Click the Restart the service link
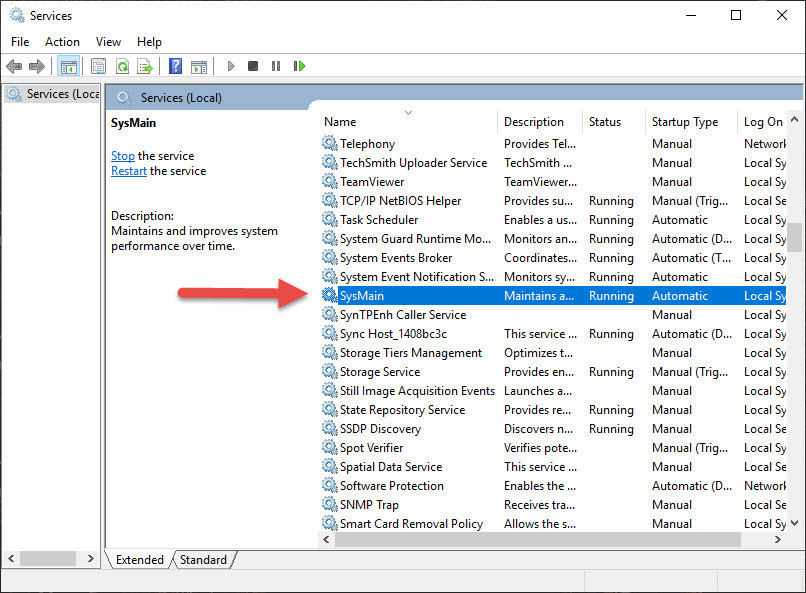This screenshot has width=806, height=593. (129, 171)
